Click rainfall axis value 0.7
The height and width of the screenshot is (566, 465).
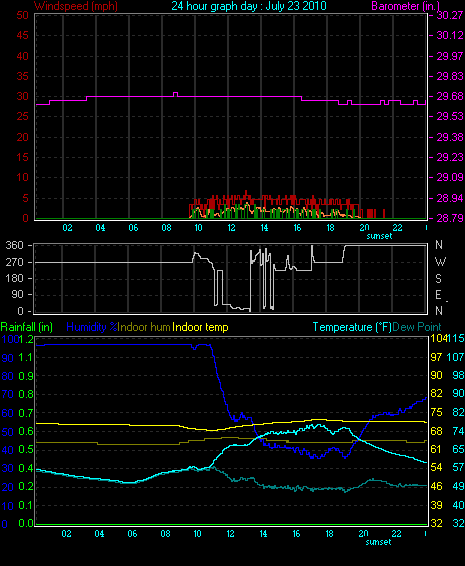[x=26, y=413]
